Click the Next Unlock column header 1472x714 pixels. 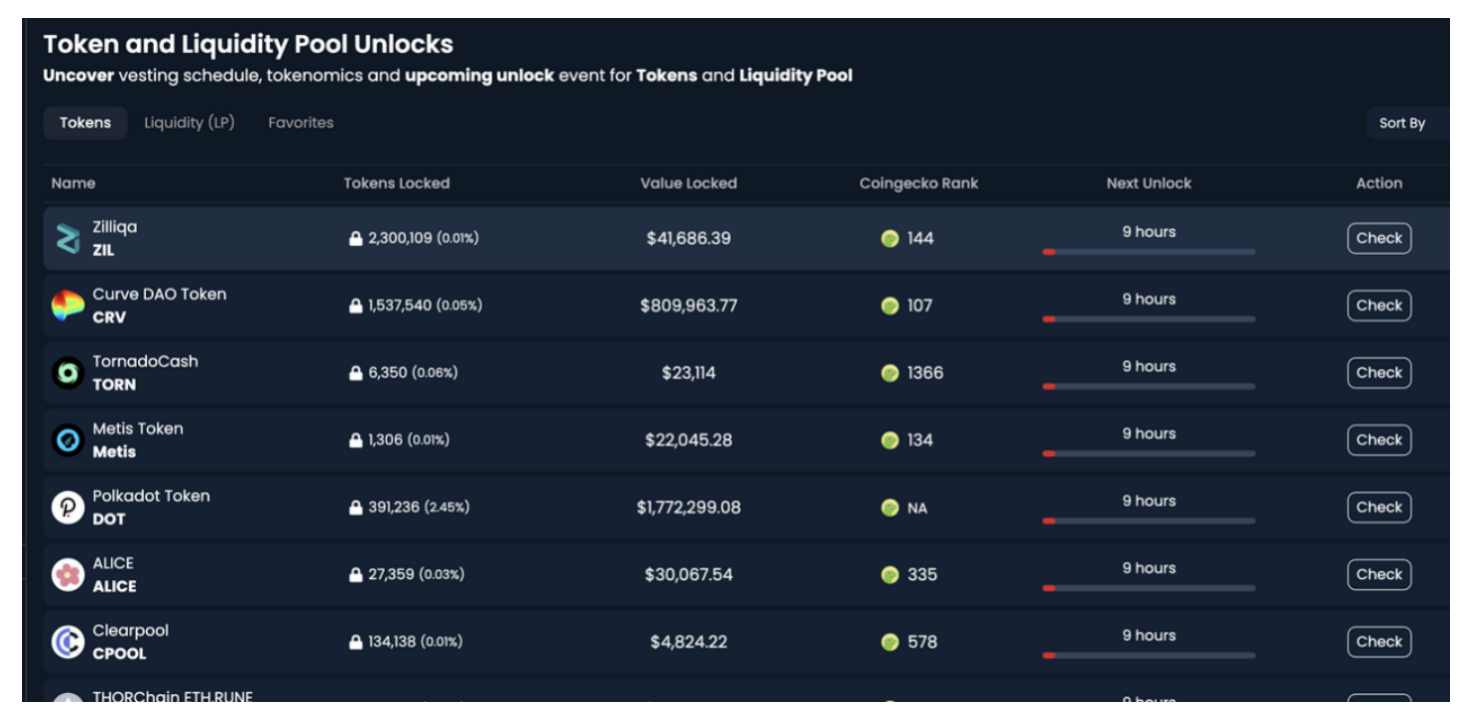[1149, 183]
